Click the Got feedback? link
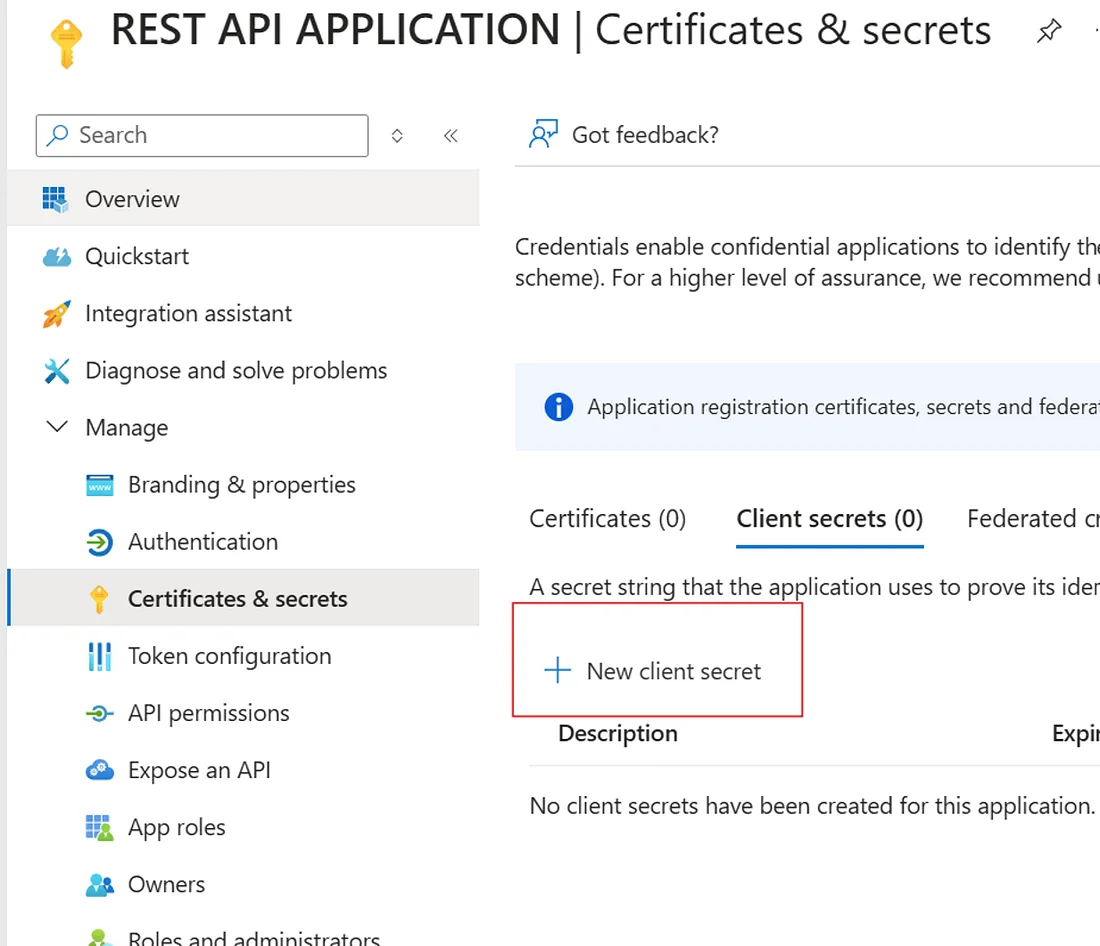The height and width of the screenshot is (946, 1100). 644,135
